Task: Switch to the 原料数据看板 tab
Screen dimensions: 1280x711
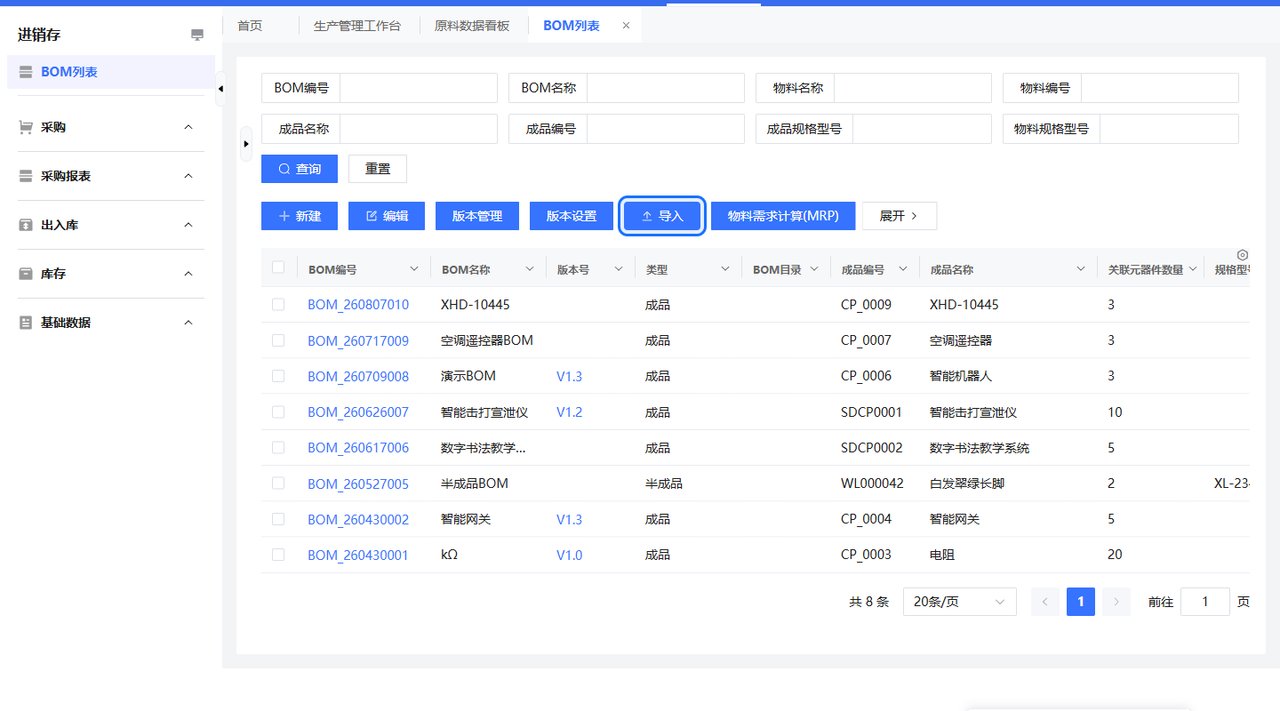Action: click(473, 26)
